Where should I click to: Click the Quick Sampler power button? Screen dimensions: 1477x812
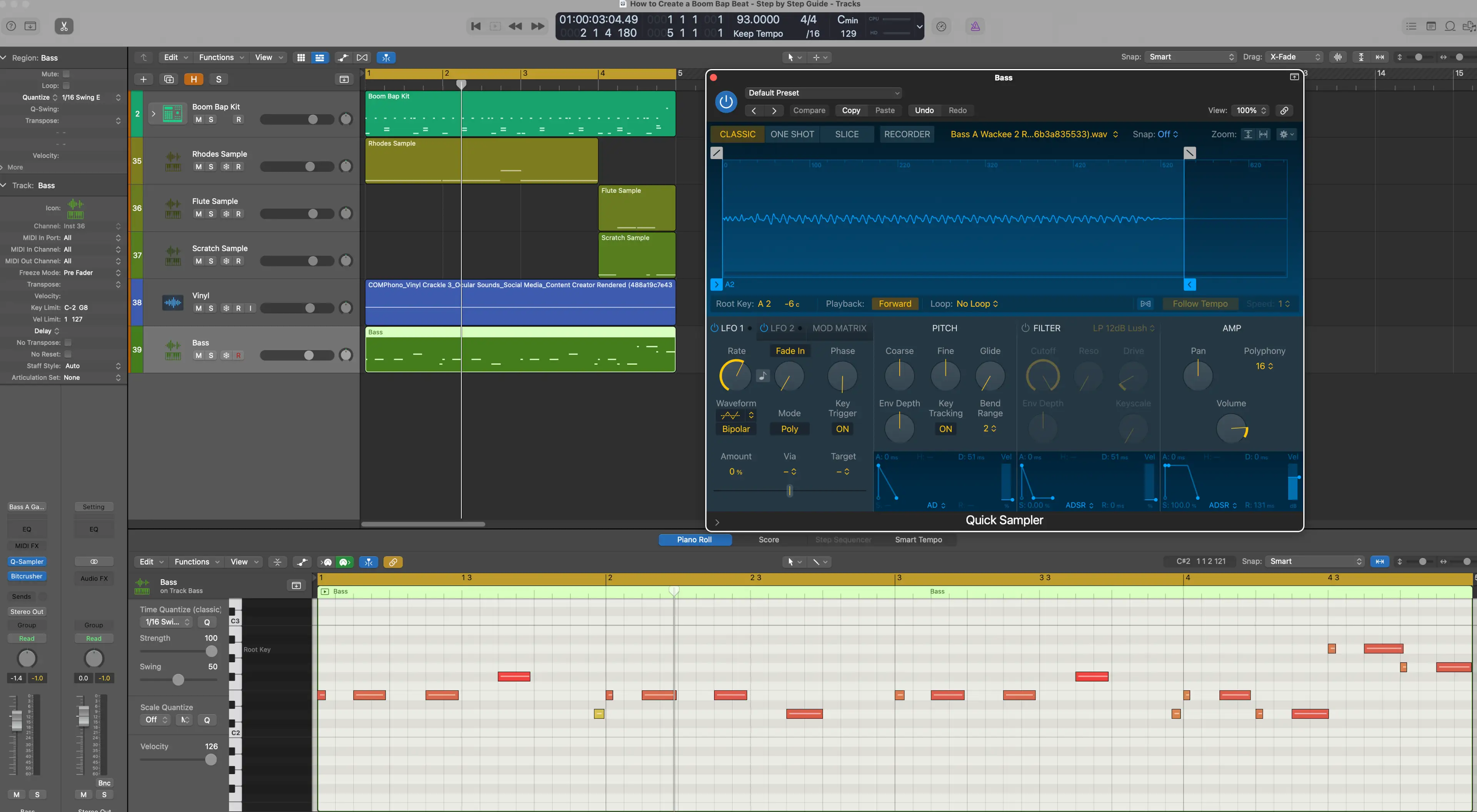(x=726, y=102)
